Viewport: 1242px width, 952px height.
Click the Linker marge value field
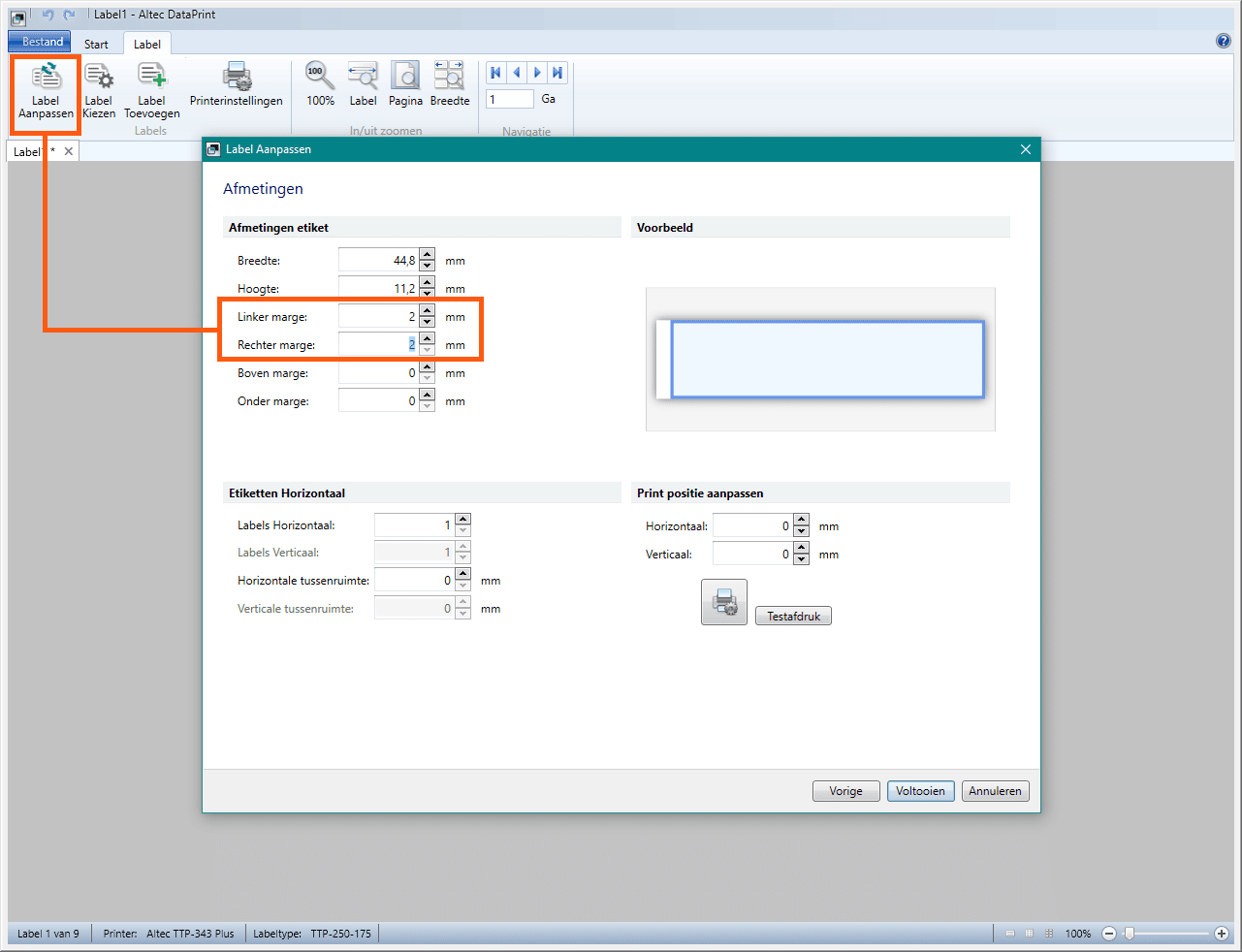pyautogui.click(x=378, y=316)
